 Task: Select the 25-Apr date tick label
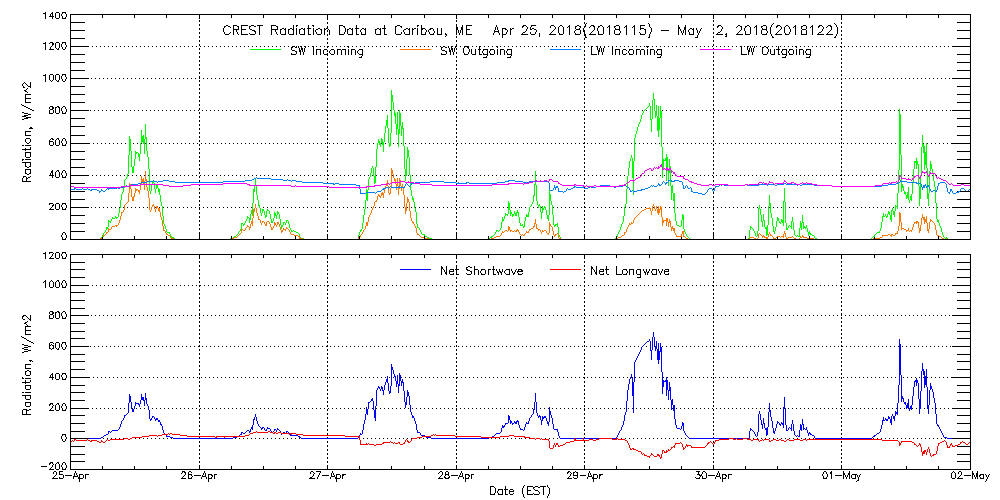pos(73,477)
